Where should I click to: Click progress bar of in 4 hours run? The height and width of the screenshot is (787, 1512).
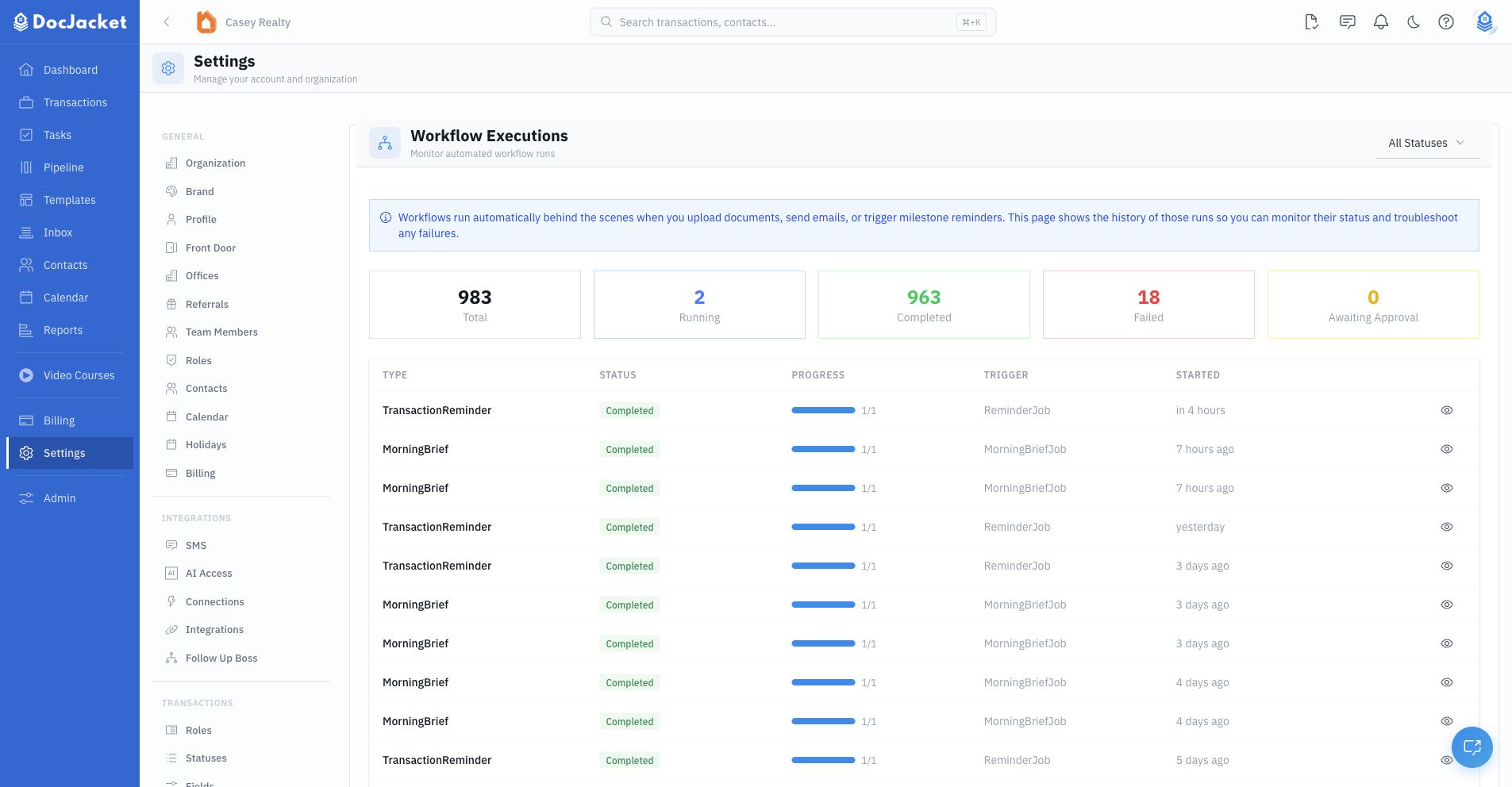[823, 410]
